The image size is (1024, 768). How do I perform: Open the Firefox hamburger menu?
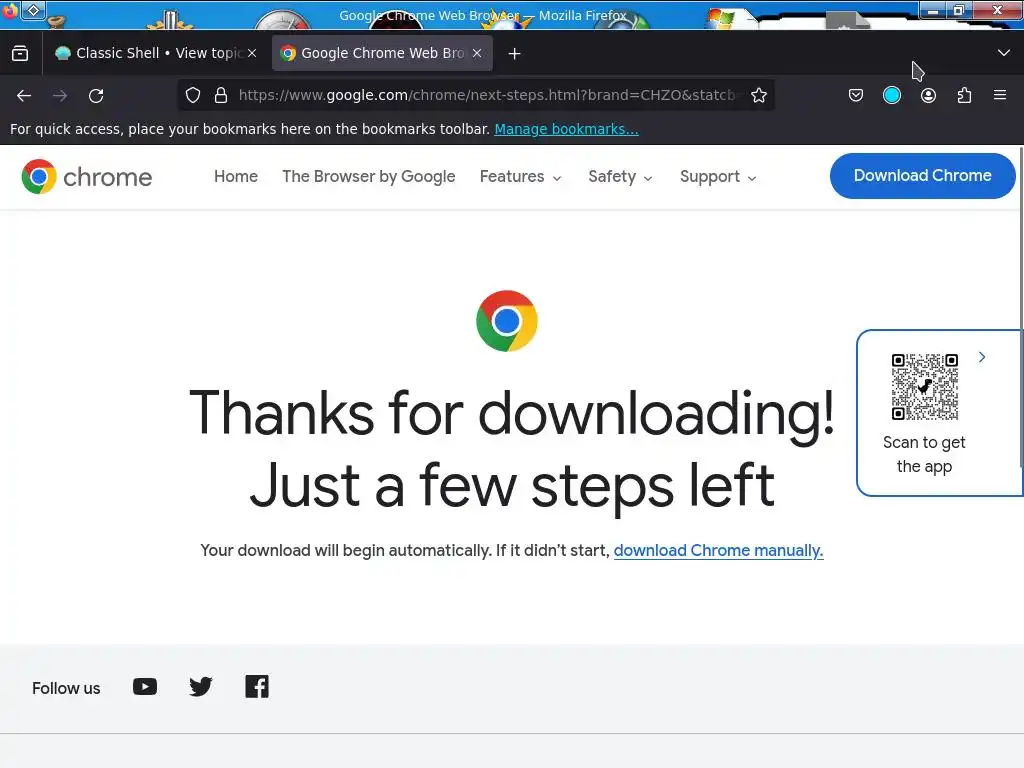(1000, 95)
